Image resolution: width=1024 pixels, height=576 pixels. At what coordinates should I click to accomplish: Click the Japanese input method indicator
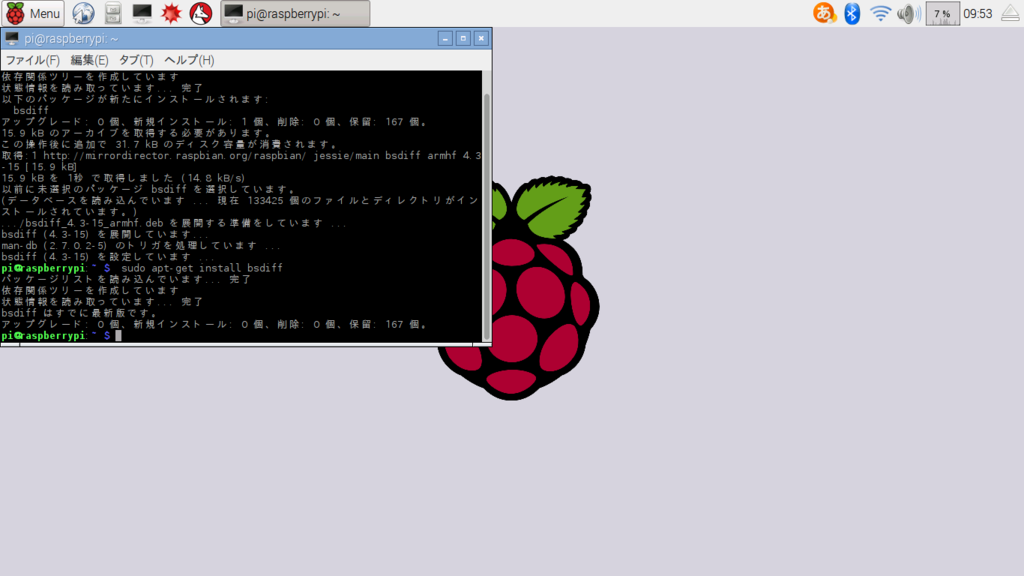point(824,13)
